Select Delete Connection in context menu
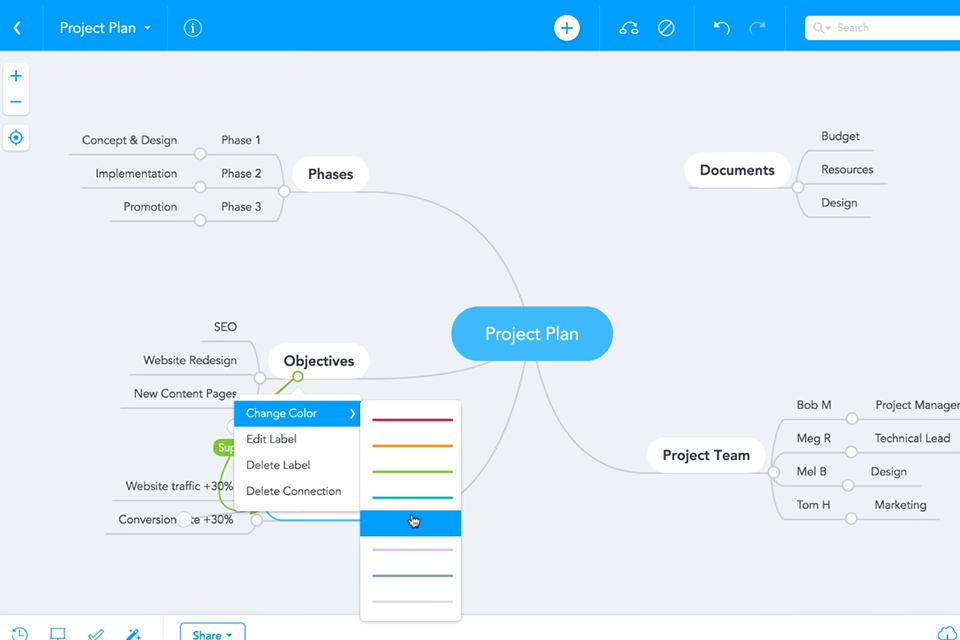The width and height of the screenshot is (960, 640). click(x=293, y=491)
